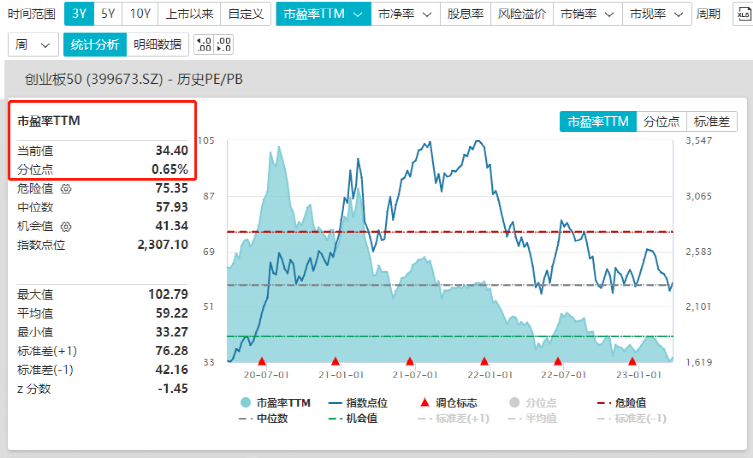Open the 市净率 dropdown

tap(408, 14)
